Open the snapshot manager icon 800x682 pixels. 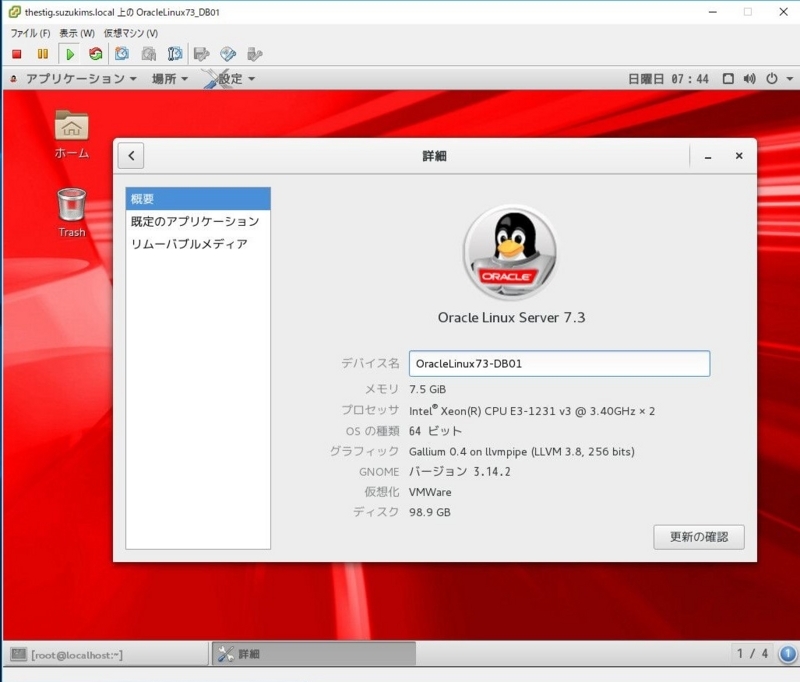[x=174, y=54]
